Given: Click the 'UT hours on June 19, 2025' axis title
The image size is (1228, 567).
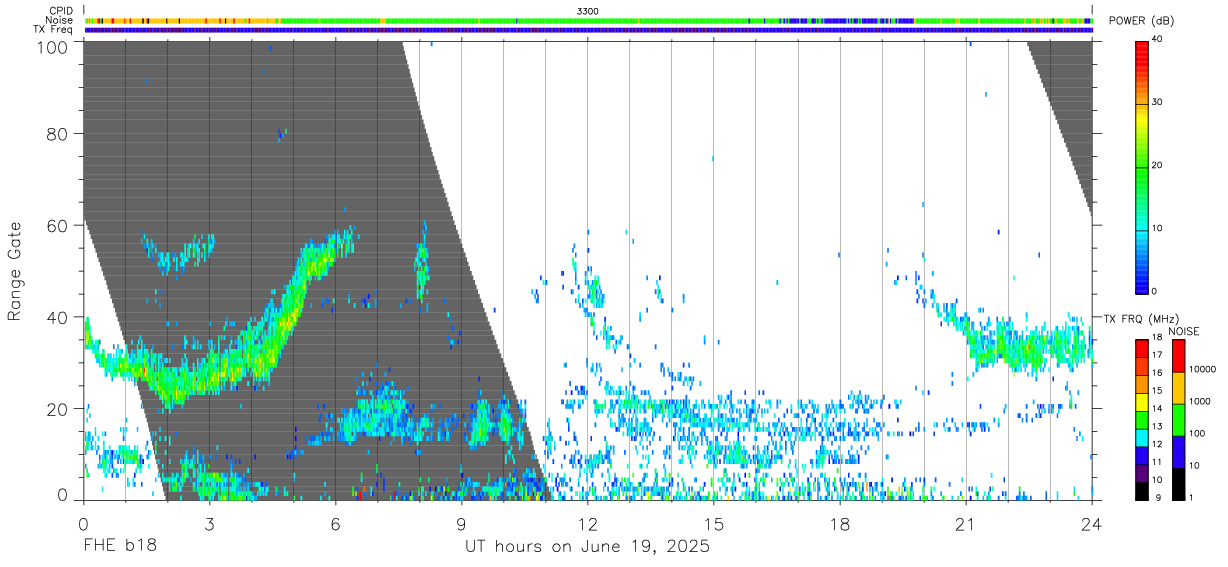Looking at the screenshot, I should [x=587, y=547].
